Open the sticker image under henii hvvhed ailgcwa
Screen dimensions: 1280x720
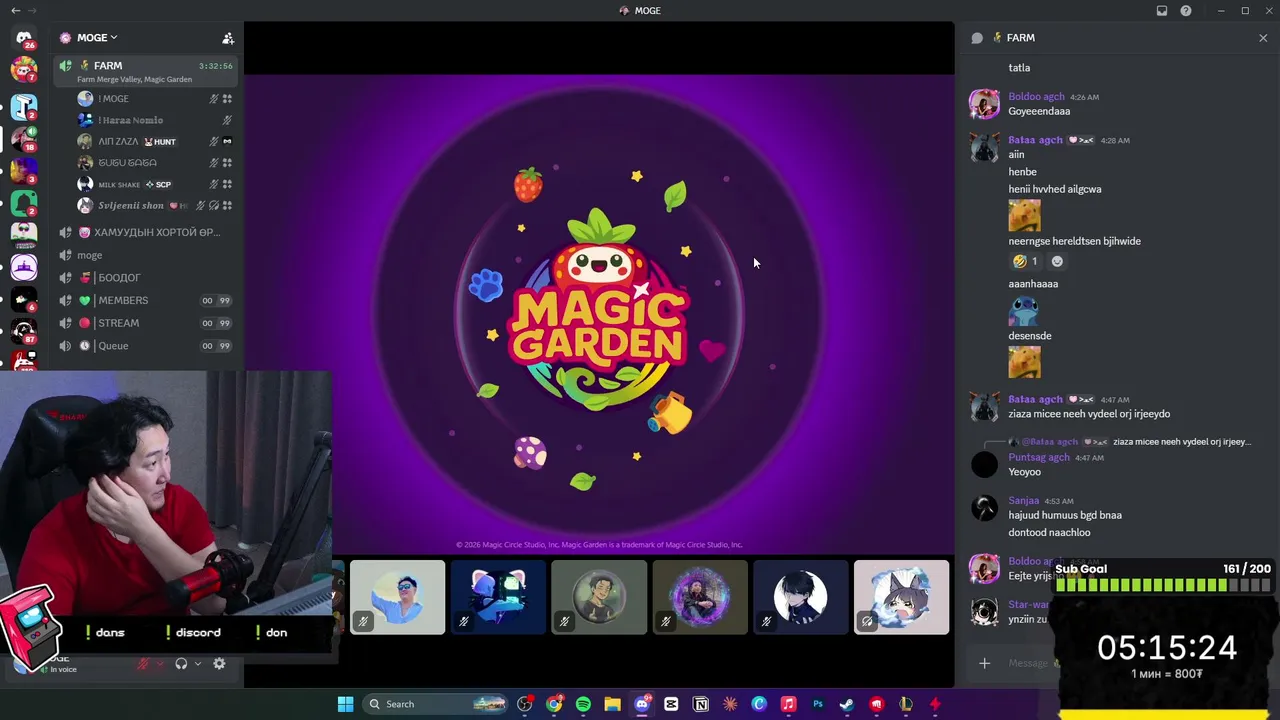coord(1024,216)
